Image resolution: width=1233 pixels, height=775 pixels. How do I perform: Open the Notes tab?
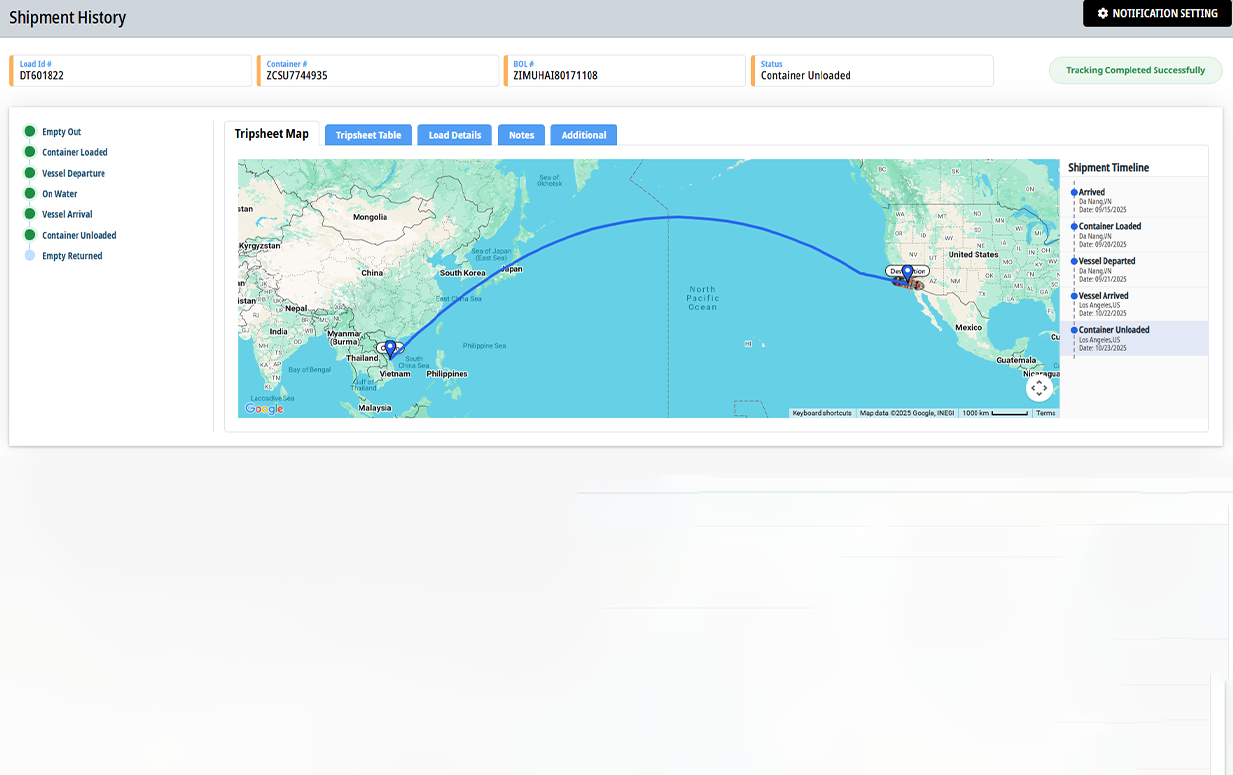521,135
